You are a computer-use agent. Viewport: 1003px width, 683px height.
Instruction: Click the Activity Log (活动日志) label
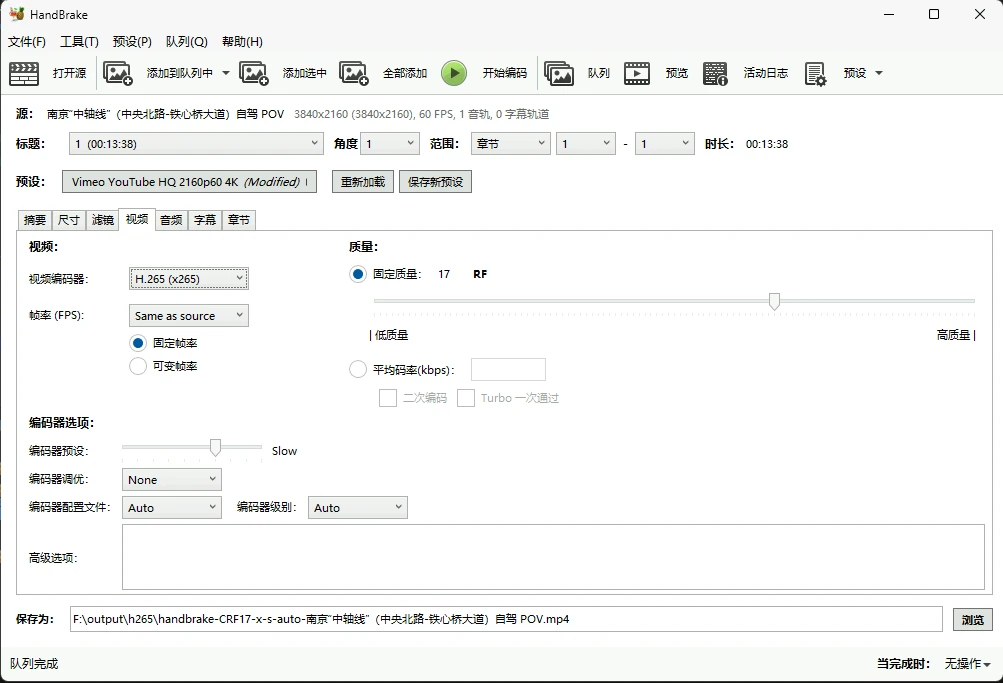click(x=765, y=73)
